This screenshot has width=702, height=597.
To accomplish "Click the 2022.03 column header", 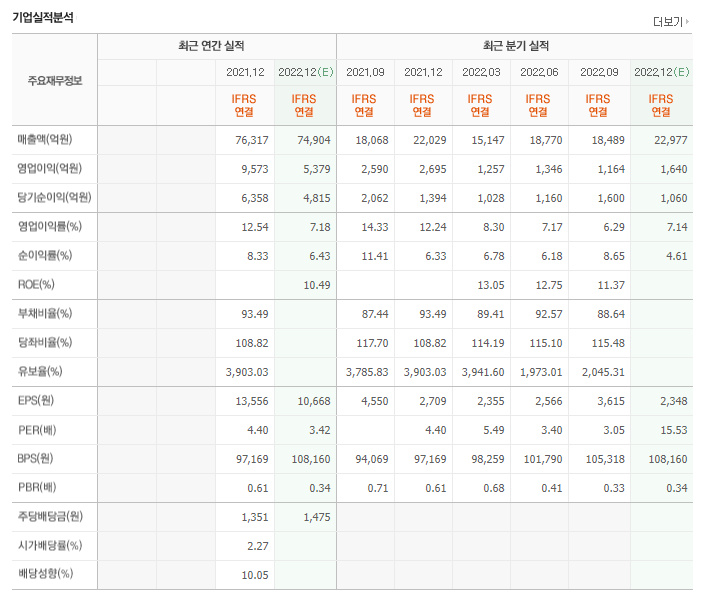I will pos(481,72).
